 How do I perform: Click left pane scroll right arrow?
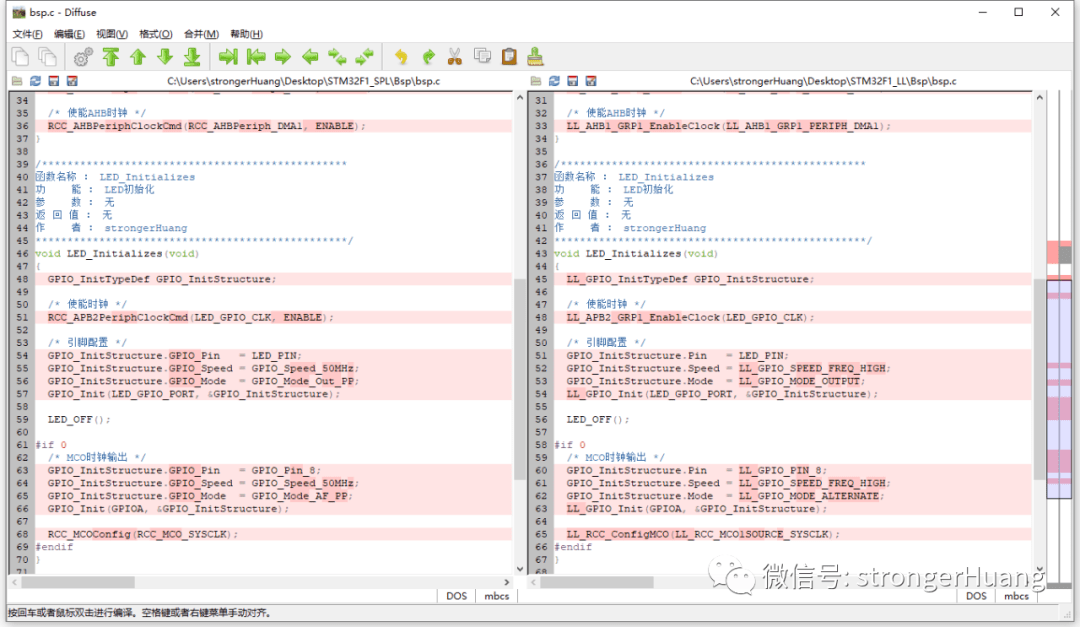[507, 582]
